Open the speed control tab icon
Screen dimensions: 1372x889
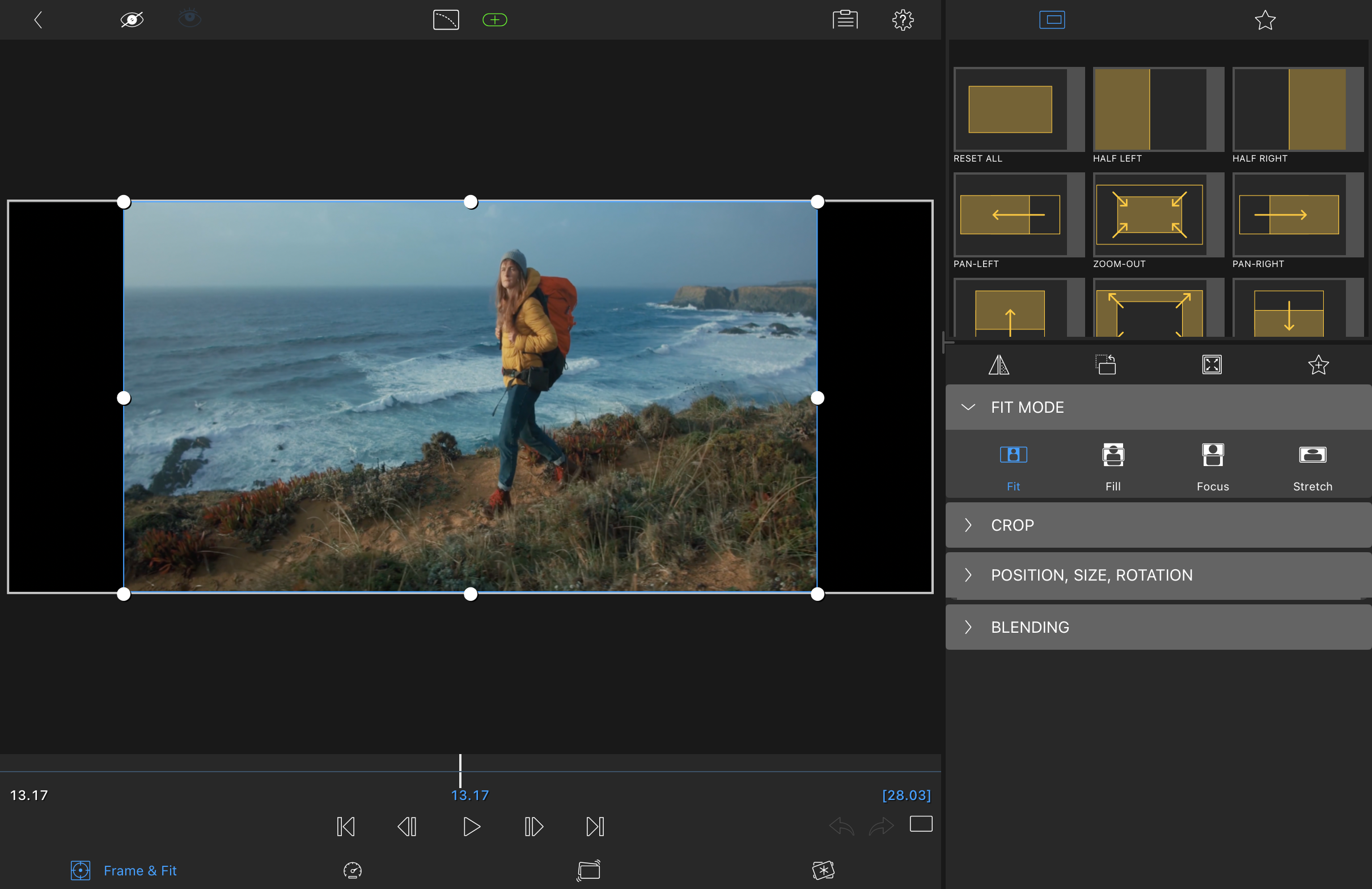pyautogui.click(x=352, y=870)
